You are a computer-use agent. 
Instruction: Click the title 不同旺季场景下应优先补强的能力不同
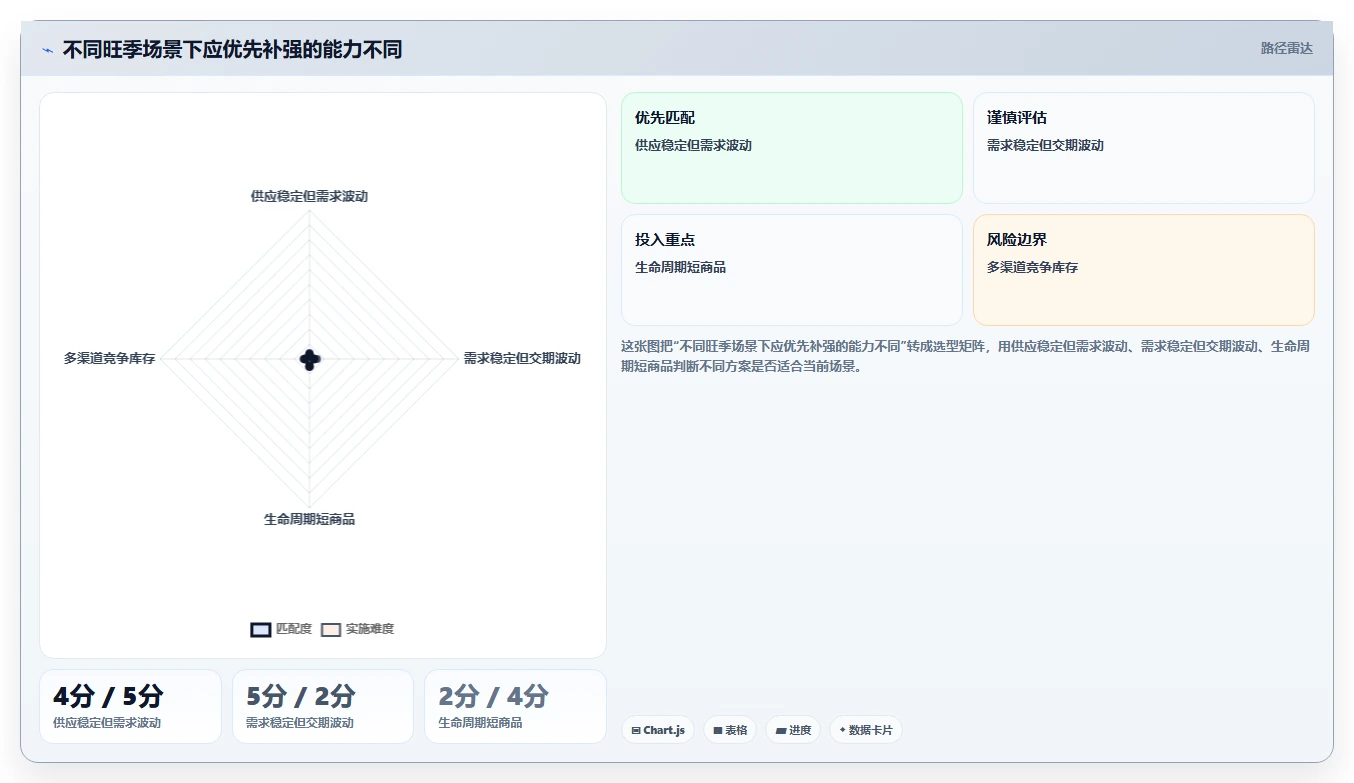(x=232, y=50)
